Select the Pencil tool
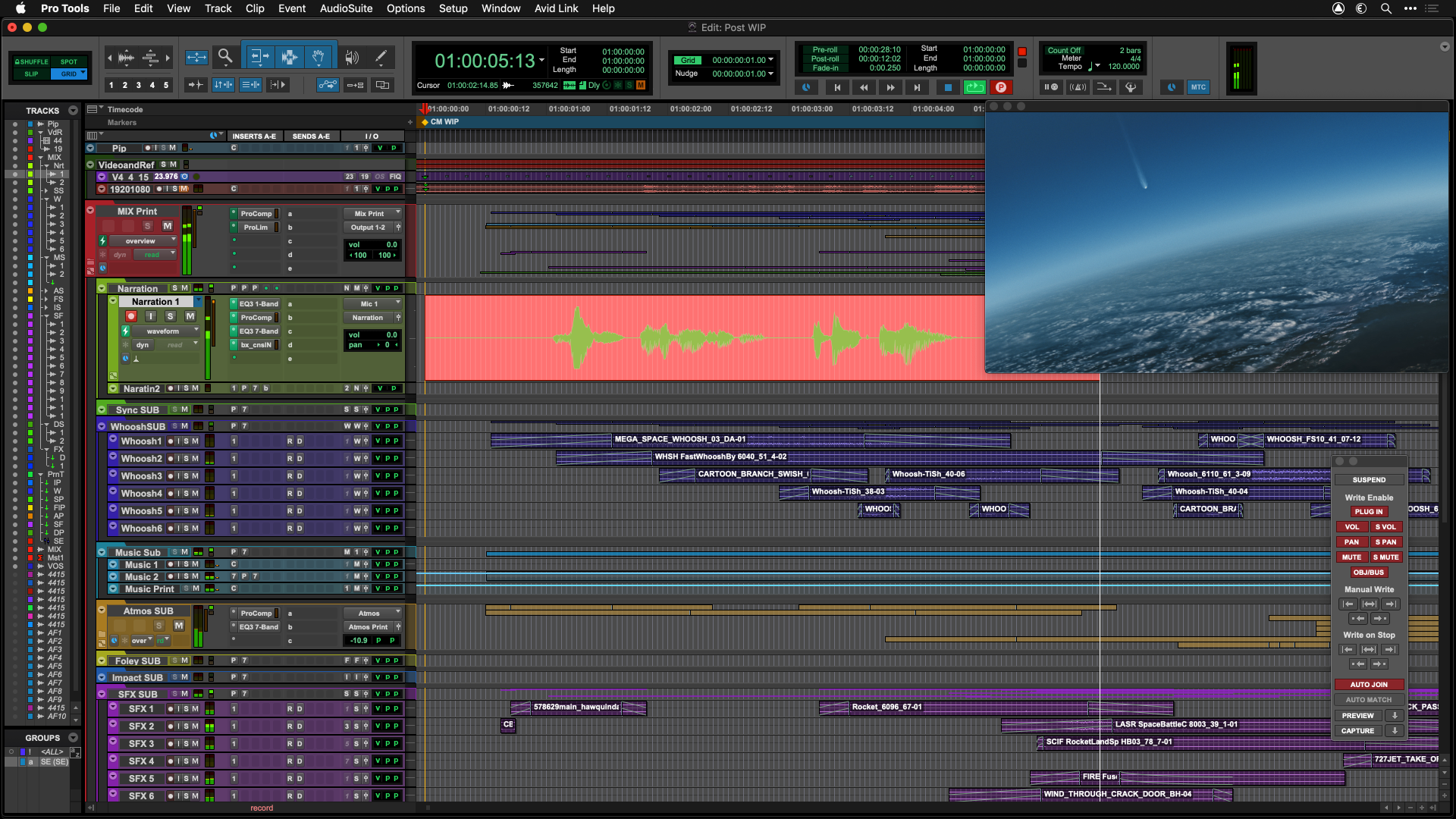 pyautogui.click(x=381, y=57)
